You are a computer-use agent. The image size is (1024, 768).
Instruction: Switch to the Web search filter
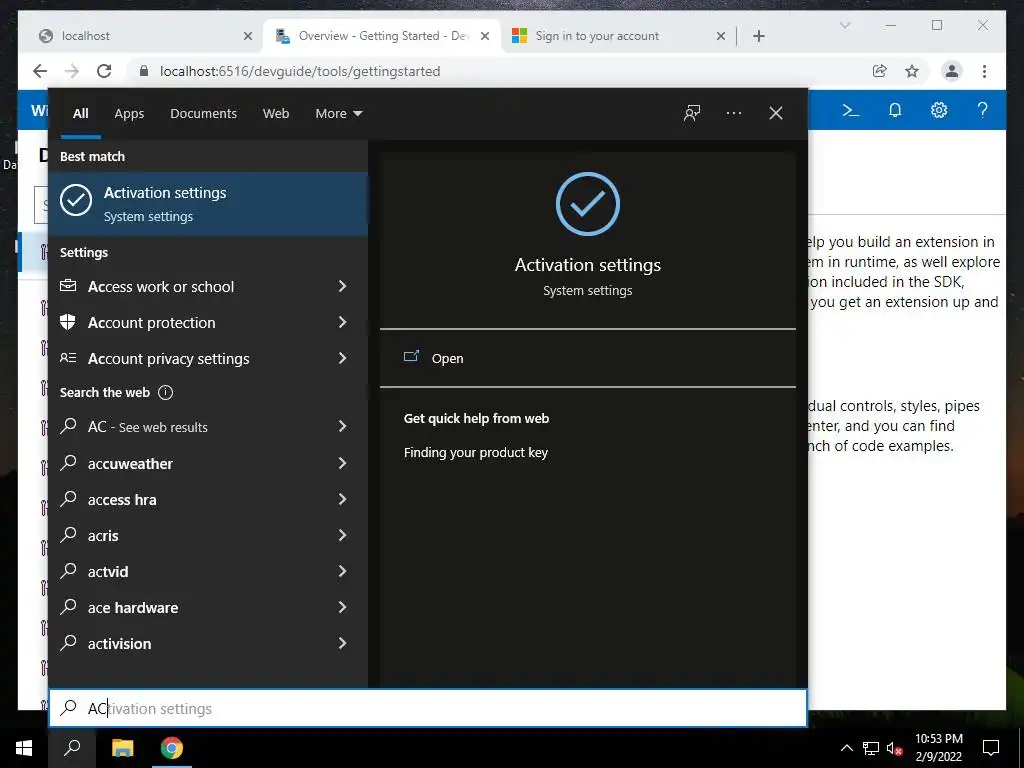(x=276, y=114)
